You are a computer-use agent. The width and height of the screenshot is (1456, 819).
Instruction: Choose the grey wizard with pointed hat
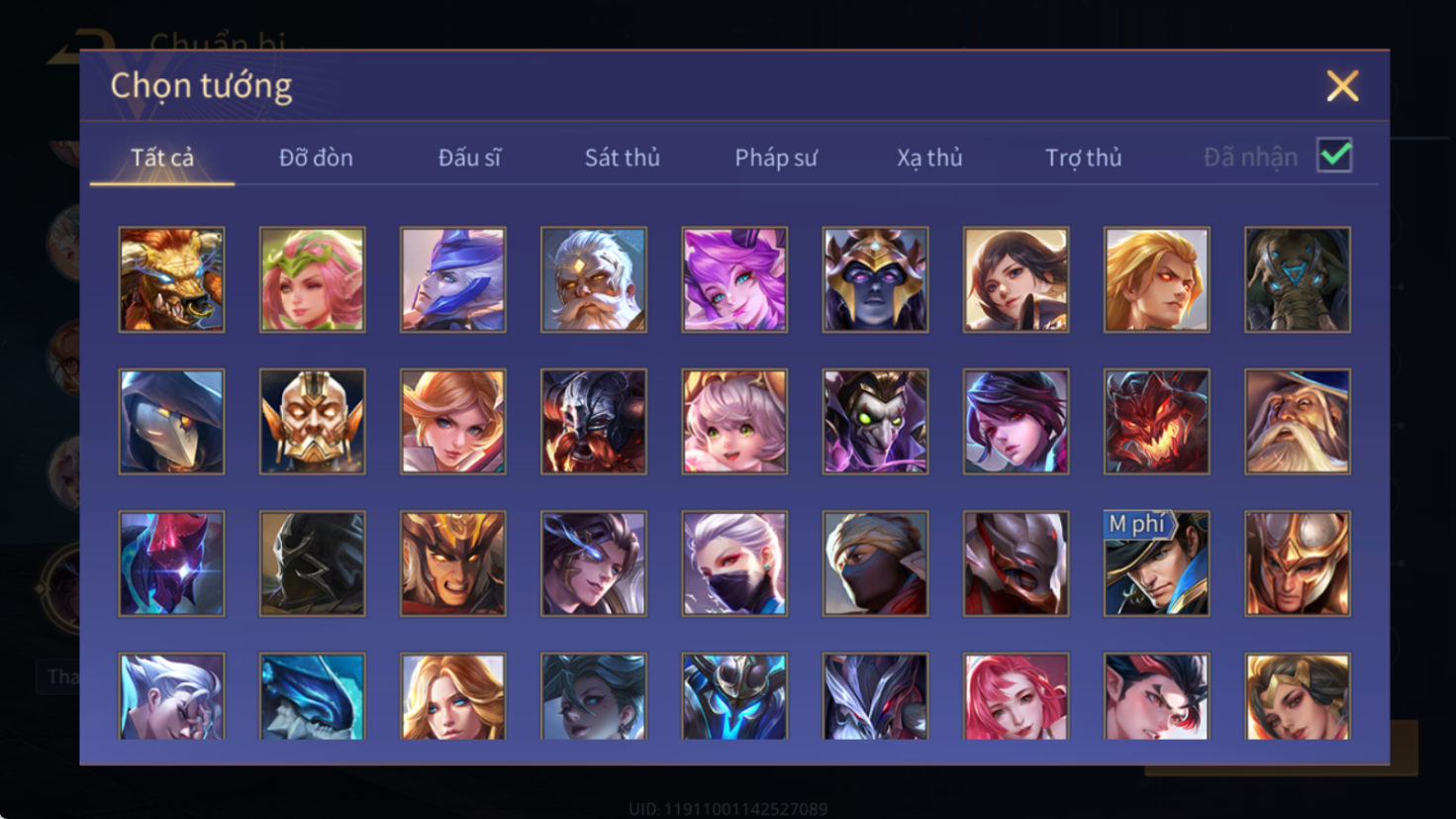[1297, 422]
